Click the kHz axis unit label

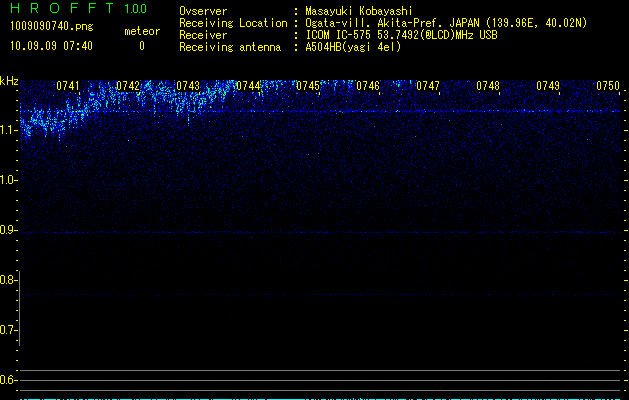tap(9, 81)
